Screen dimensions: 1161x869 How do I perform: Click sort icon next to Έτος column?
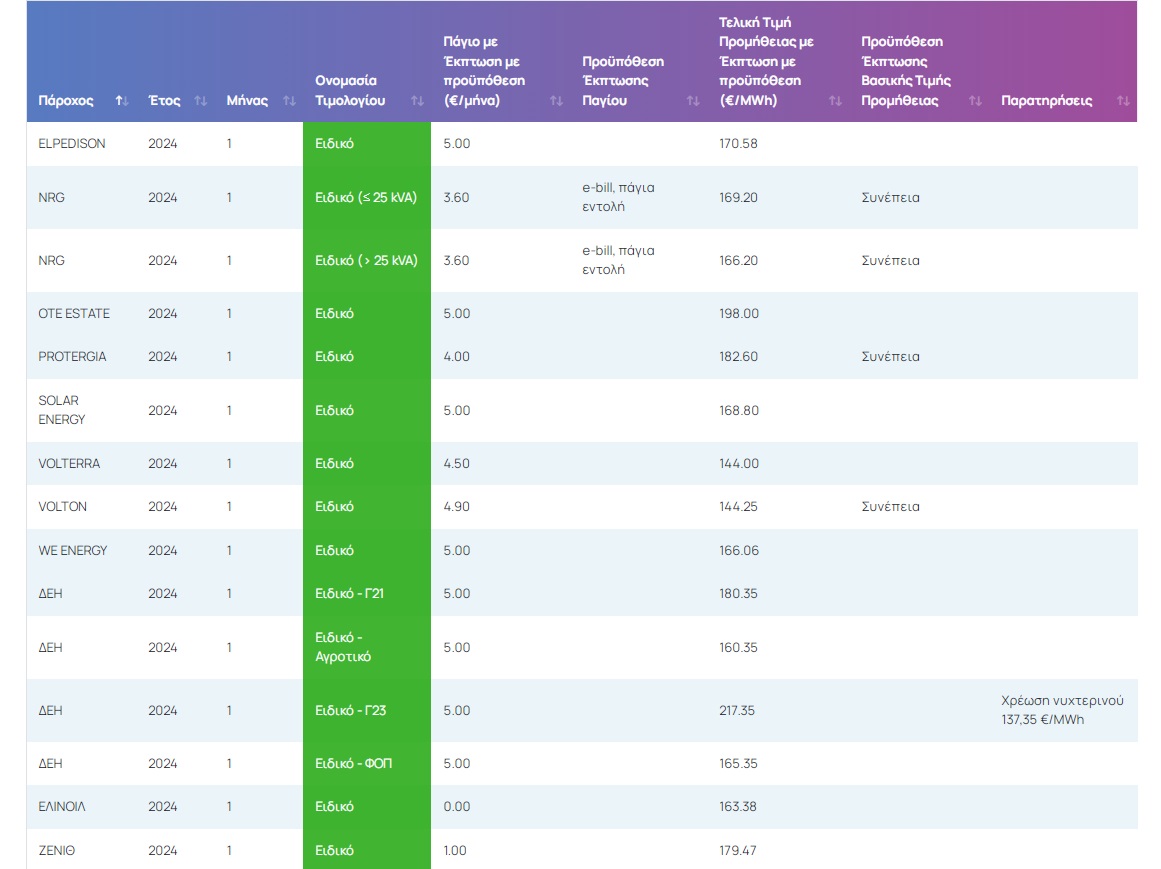pos(201,101)
